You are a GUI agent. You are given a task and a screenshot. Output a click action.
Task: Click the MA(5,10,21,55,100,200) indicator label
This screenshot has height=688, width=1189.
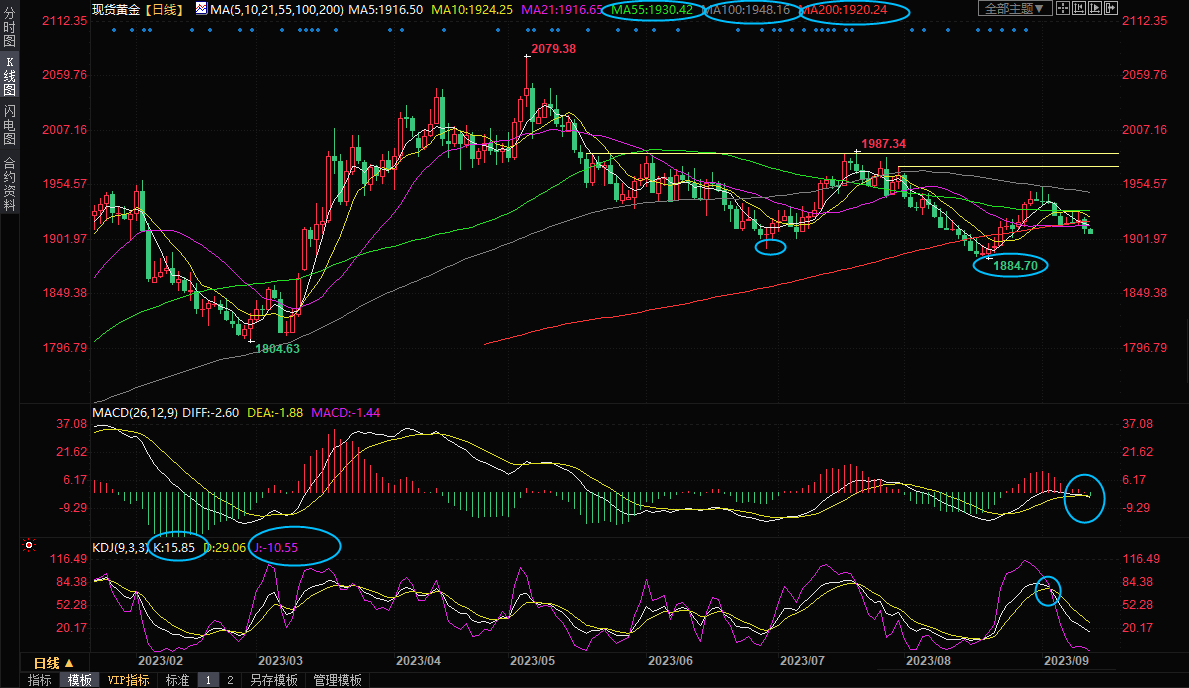pos(277,10)
